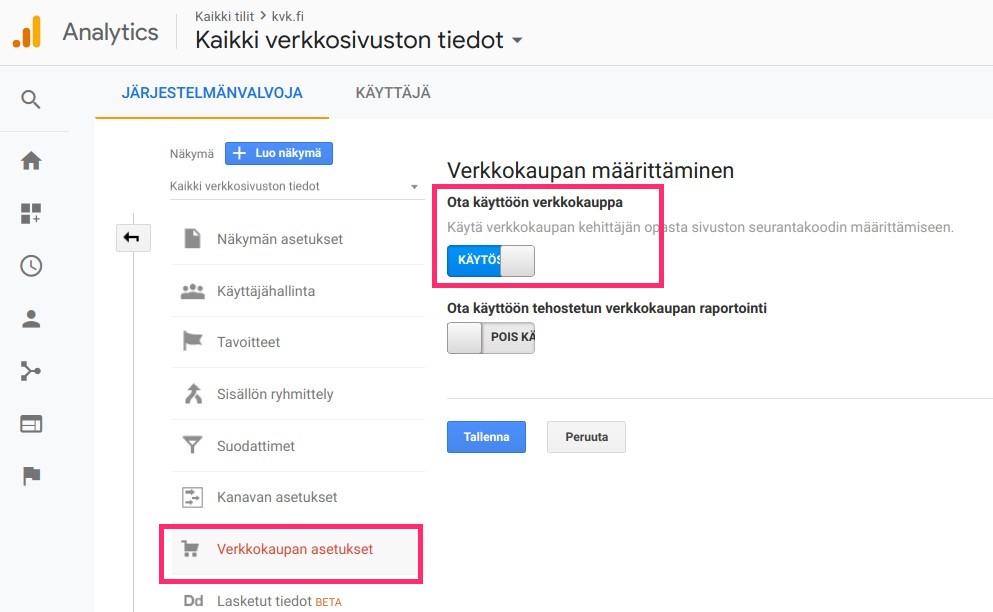Viewport: 993px width, 612px height.
Task: Open the Acquisition branching-arrows icon
Action: click(x=30, y=371)
